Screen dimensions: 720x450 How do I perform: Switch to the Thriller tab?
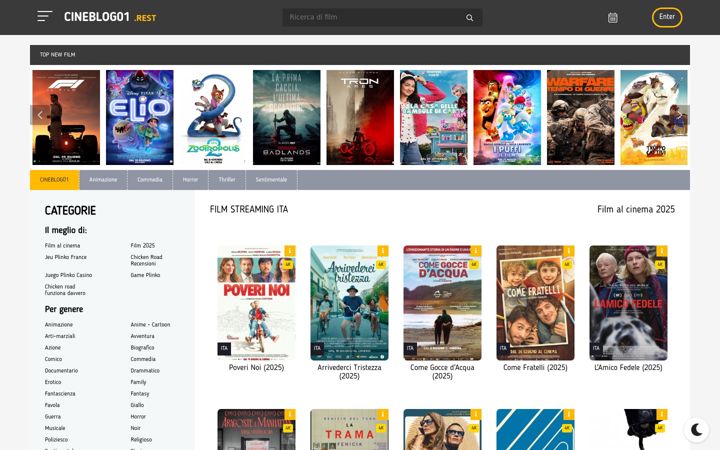(227, 180)
